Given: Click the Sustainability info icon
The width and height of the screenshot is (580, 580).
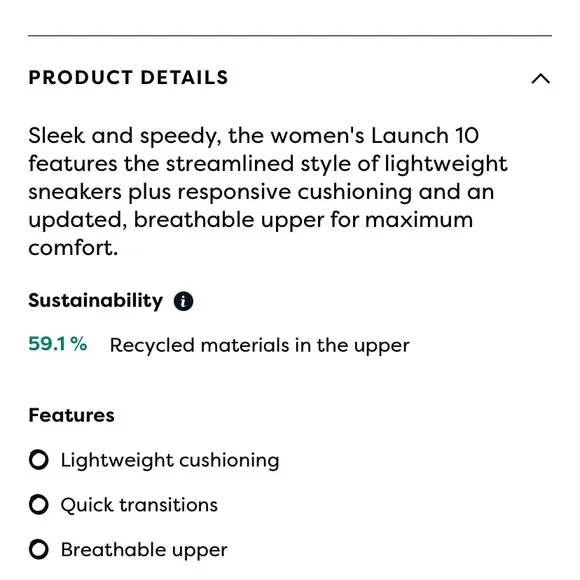Looking at the screenshot, I should (x=183, y=301).
